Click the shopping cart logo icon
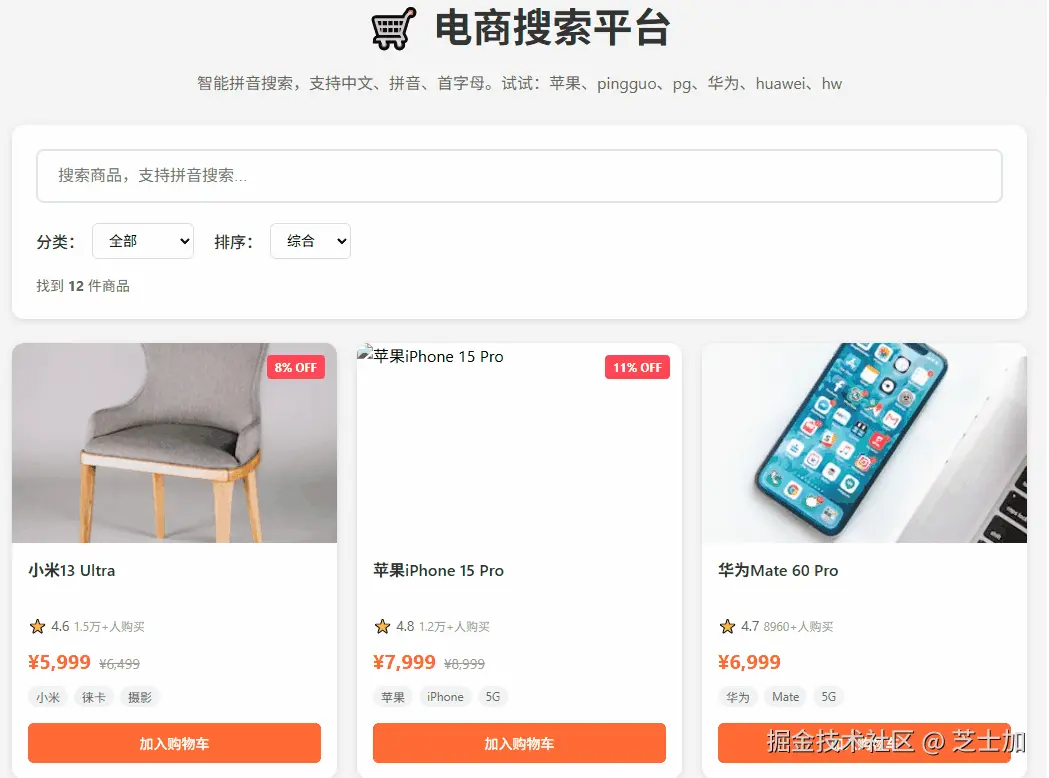Screen dimensions: 1049x778 [393, 29]
